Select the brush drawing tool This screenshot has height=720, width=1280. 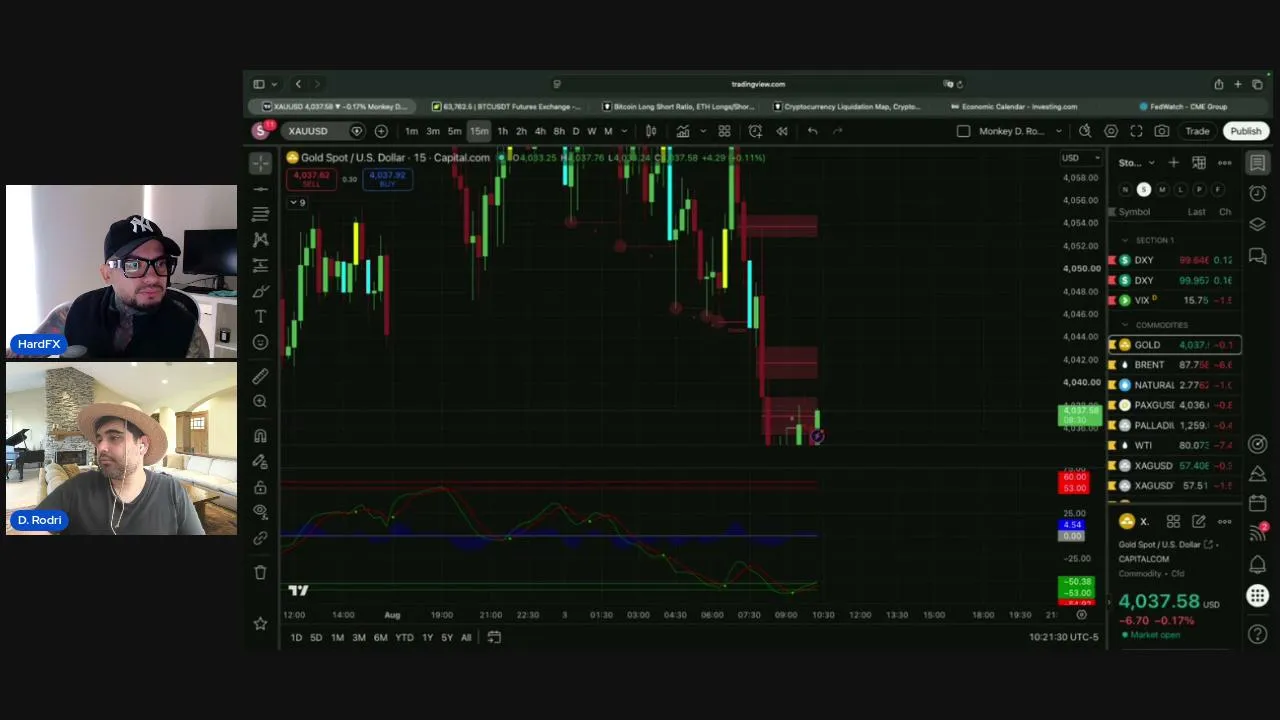pyautogui.click(x=261, y=291)
